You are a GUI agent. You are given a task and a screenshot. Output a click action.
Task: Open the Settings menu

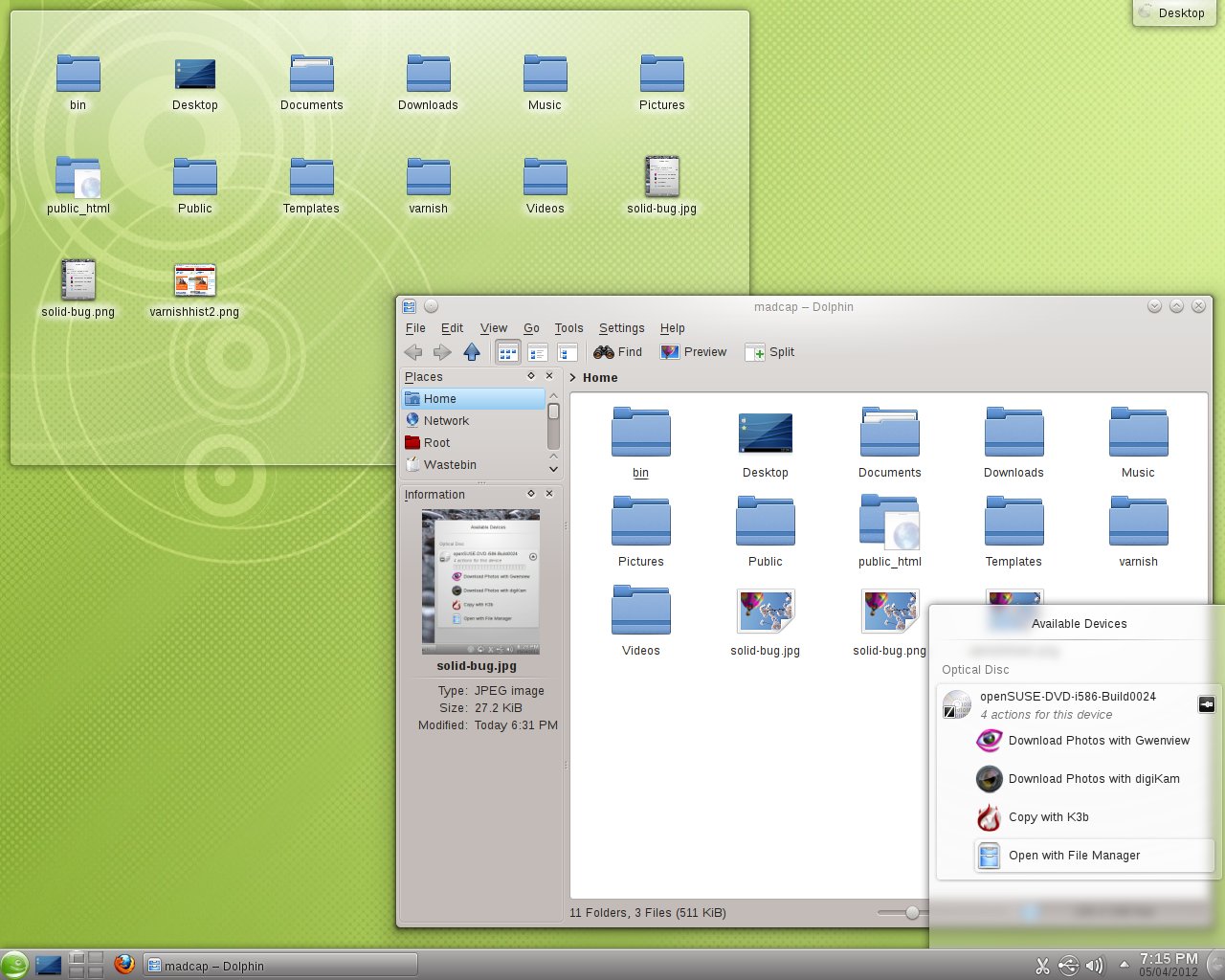click(621, 328)
